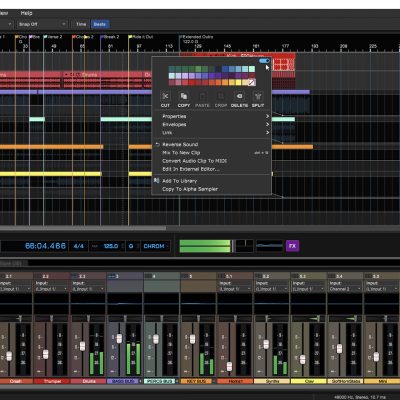Open the input dropdown on mixer channel 3.1
The width and height of the screenshot is (400, 400).
235,289
